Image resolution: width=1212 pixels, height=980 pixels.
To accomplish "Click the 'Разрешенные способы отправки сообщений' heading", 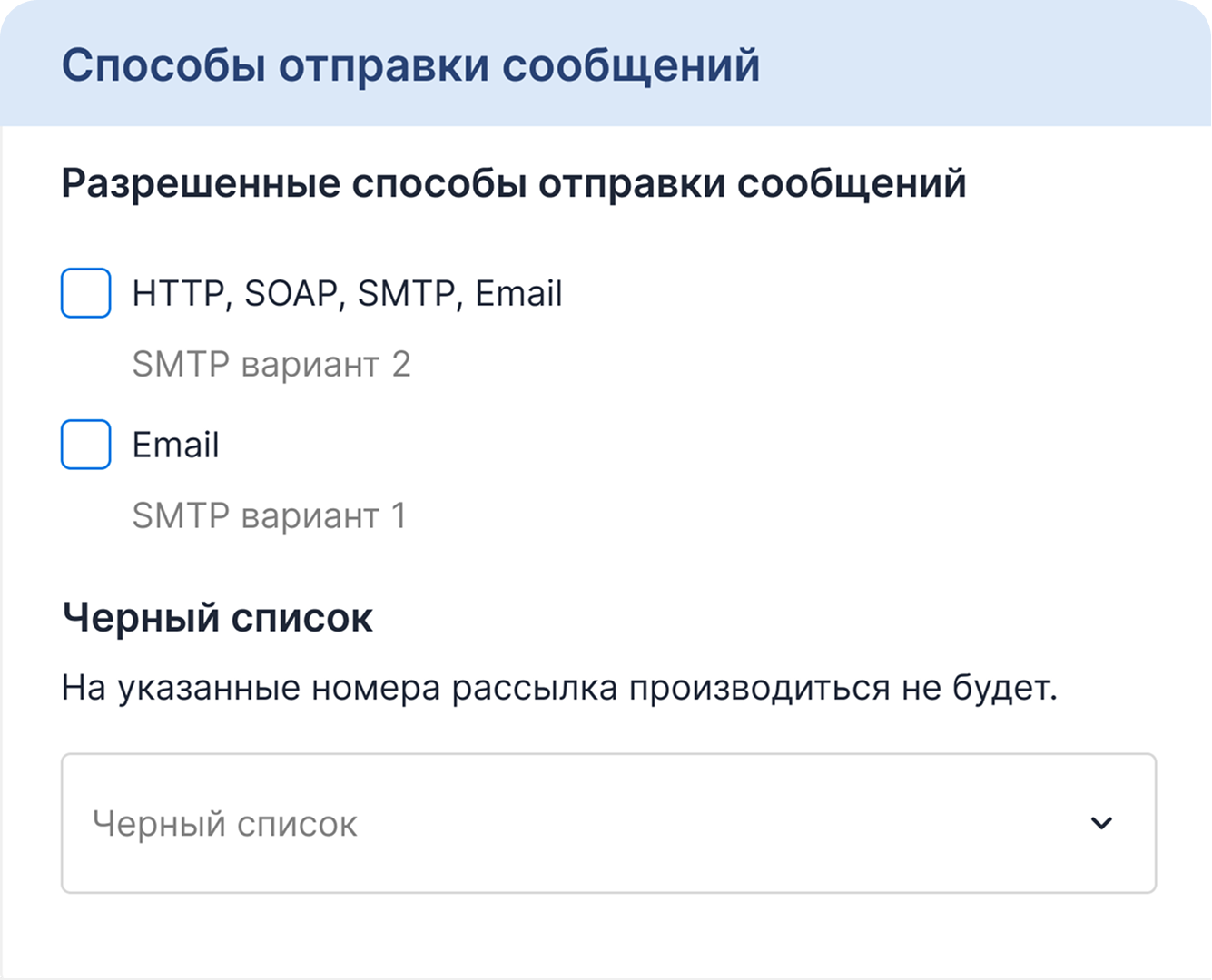I will click(514, 184).
